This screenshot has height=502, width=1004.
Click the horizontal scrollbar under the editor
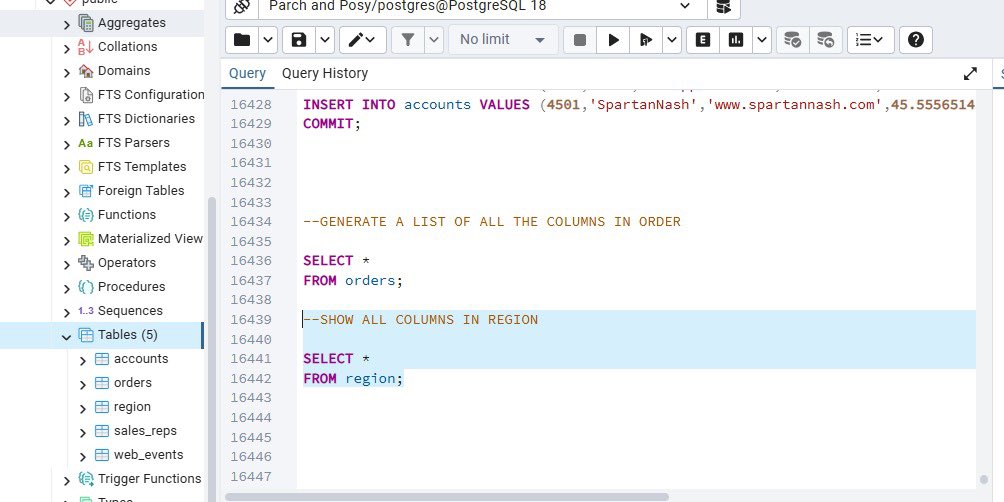(x=446, y=497)
